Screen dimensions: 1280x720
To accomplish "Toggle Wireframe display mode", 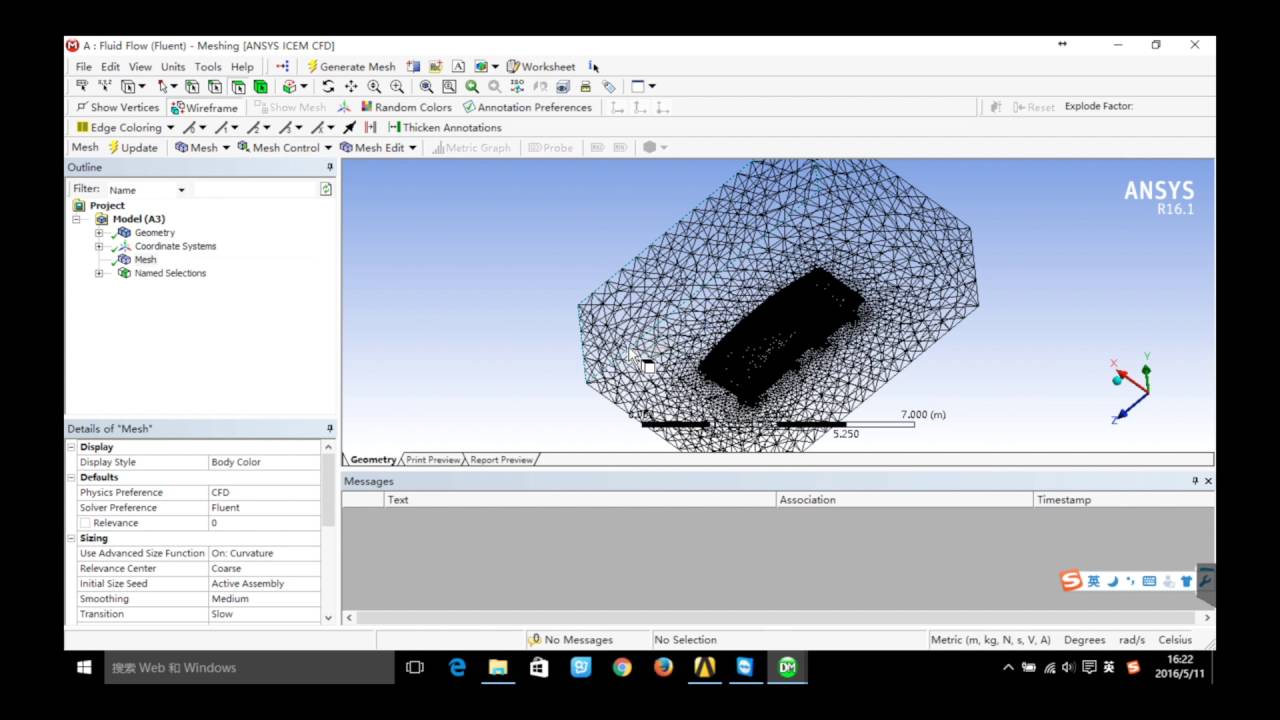I will click(x=205, y=107).
